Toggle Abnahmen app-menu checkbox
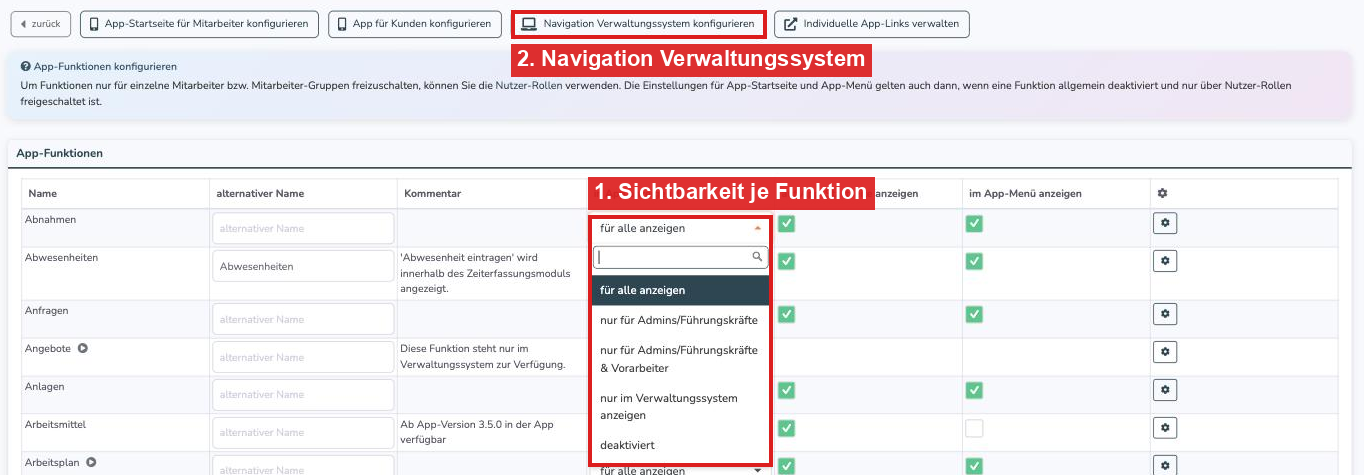 [x=974, y=224]
